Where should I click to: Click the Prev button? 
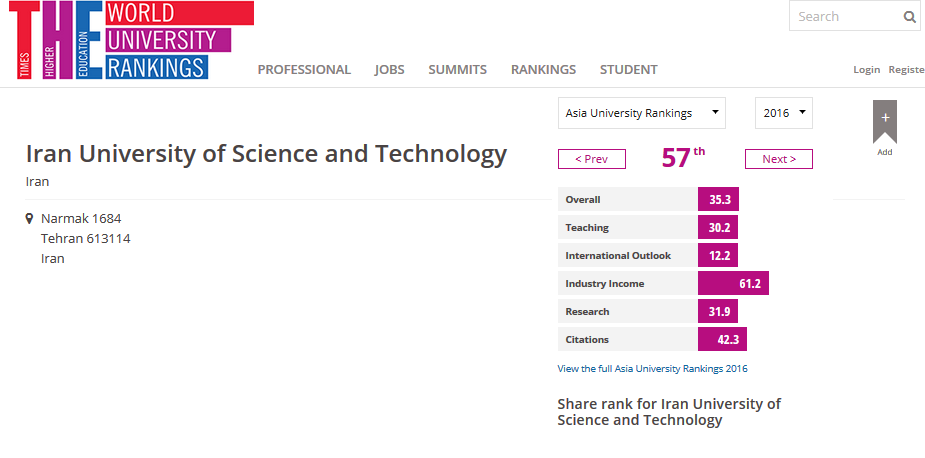click(x=592, y=159)
